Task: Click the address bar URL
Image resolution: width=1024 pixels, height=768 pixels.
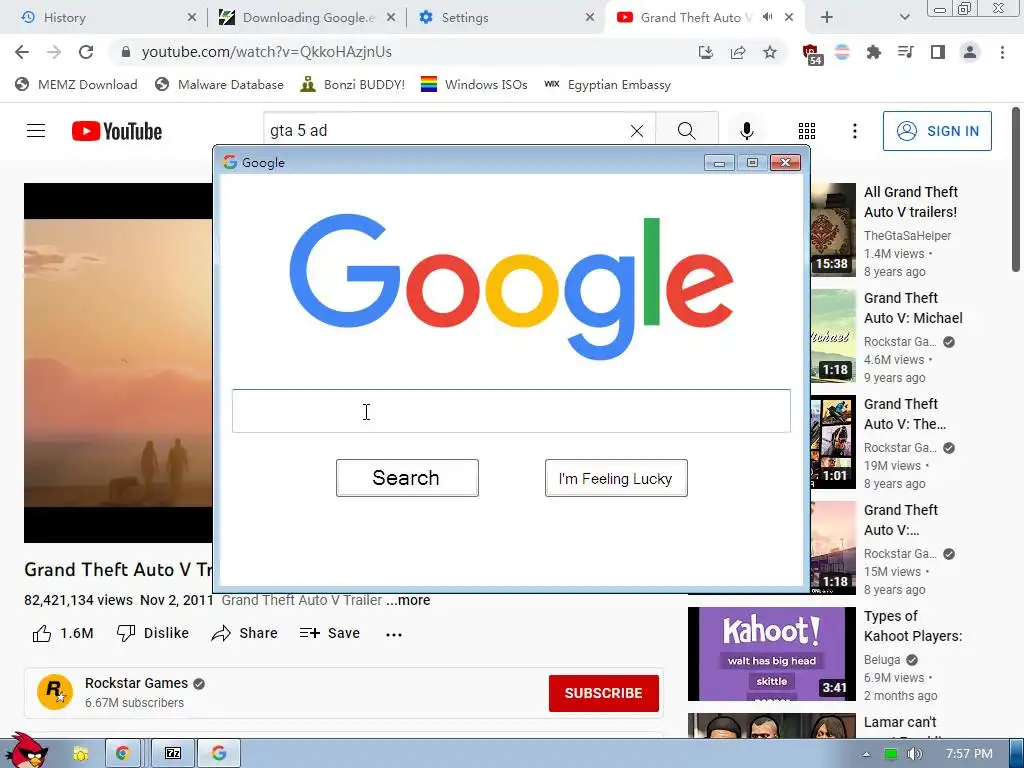Action: (x=266, y=52)
